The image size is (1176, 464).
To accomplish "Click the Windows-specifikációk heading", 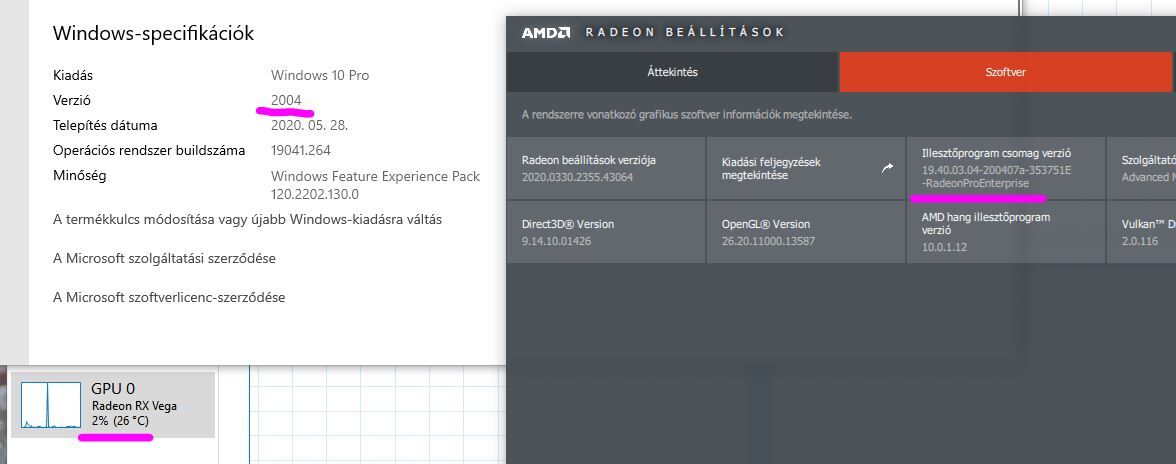I will coord(153,33).
